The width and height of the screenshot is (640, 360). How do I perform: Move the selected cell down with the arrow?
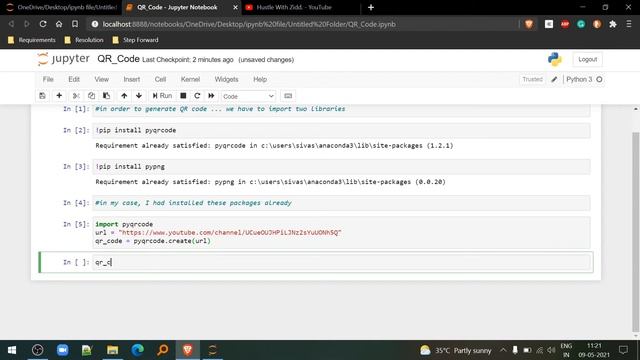[x=139, y=96]
